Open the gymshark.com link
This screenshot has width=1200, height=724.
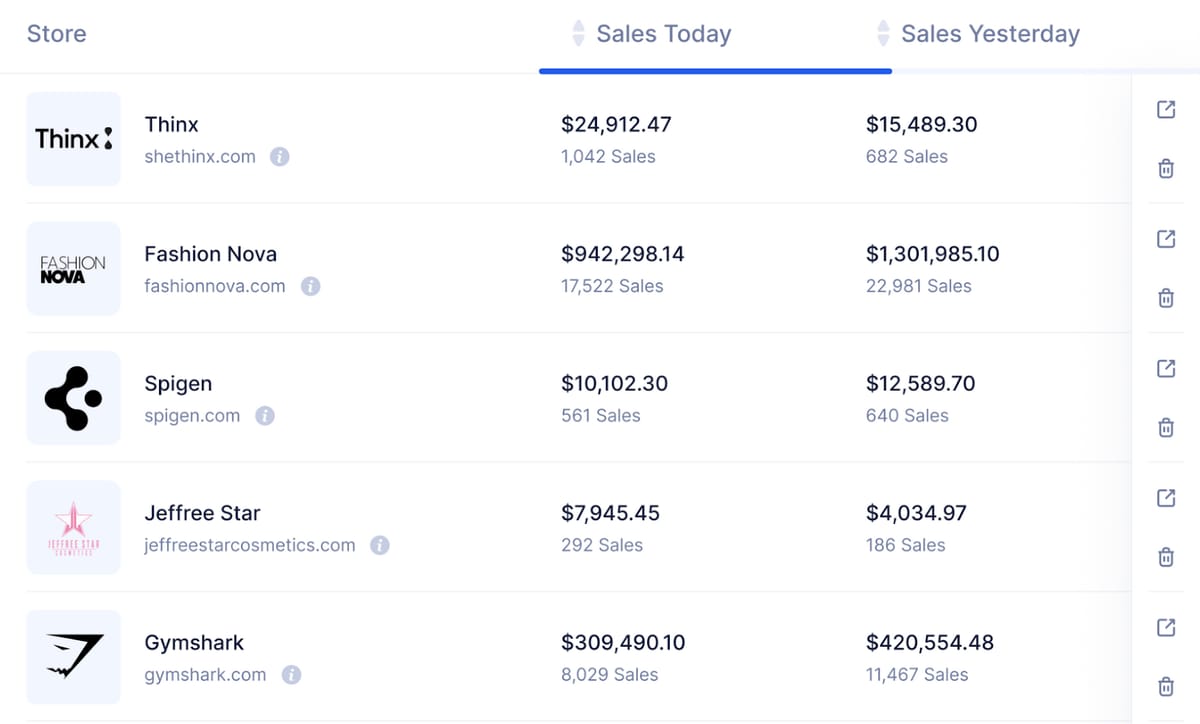pos(205,675)
